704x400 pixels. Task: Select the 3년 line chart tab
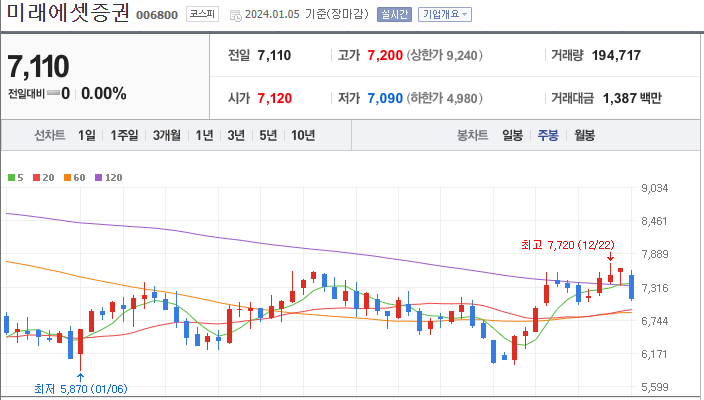pyautogui.click(x=236, y=135)
